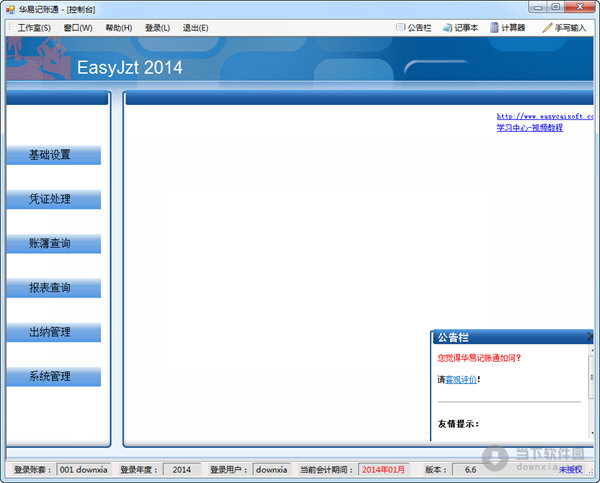Open the 登录(L) menu

tap(158, 28)
